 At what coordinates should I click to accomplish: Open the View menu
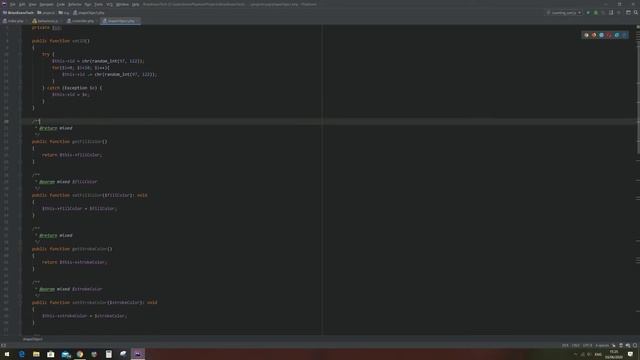[32, 4]
